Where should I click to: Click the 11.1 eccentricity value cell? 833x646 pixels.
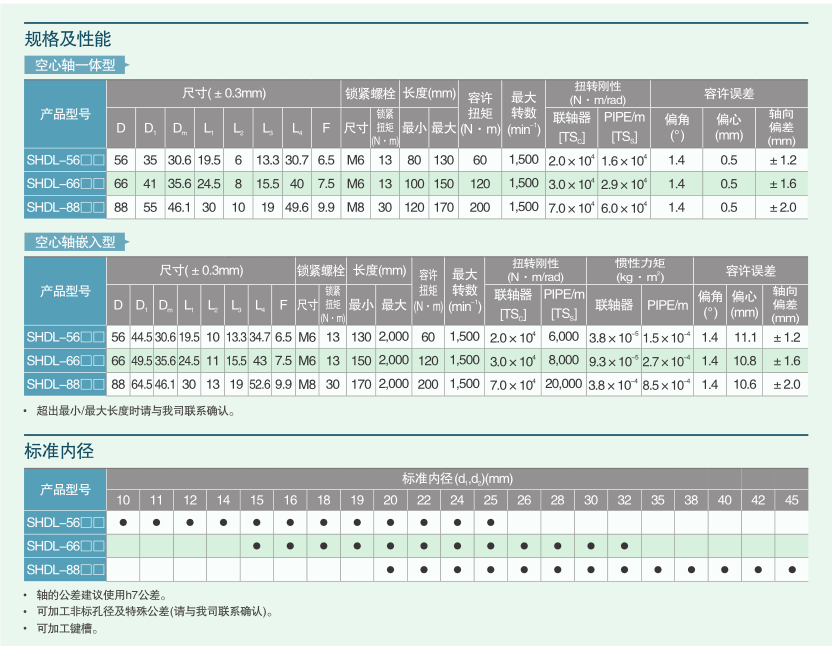[745, 338]
